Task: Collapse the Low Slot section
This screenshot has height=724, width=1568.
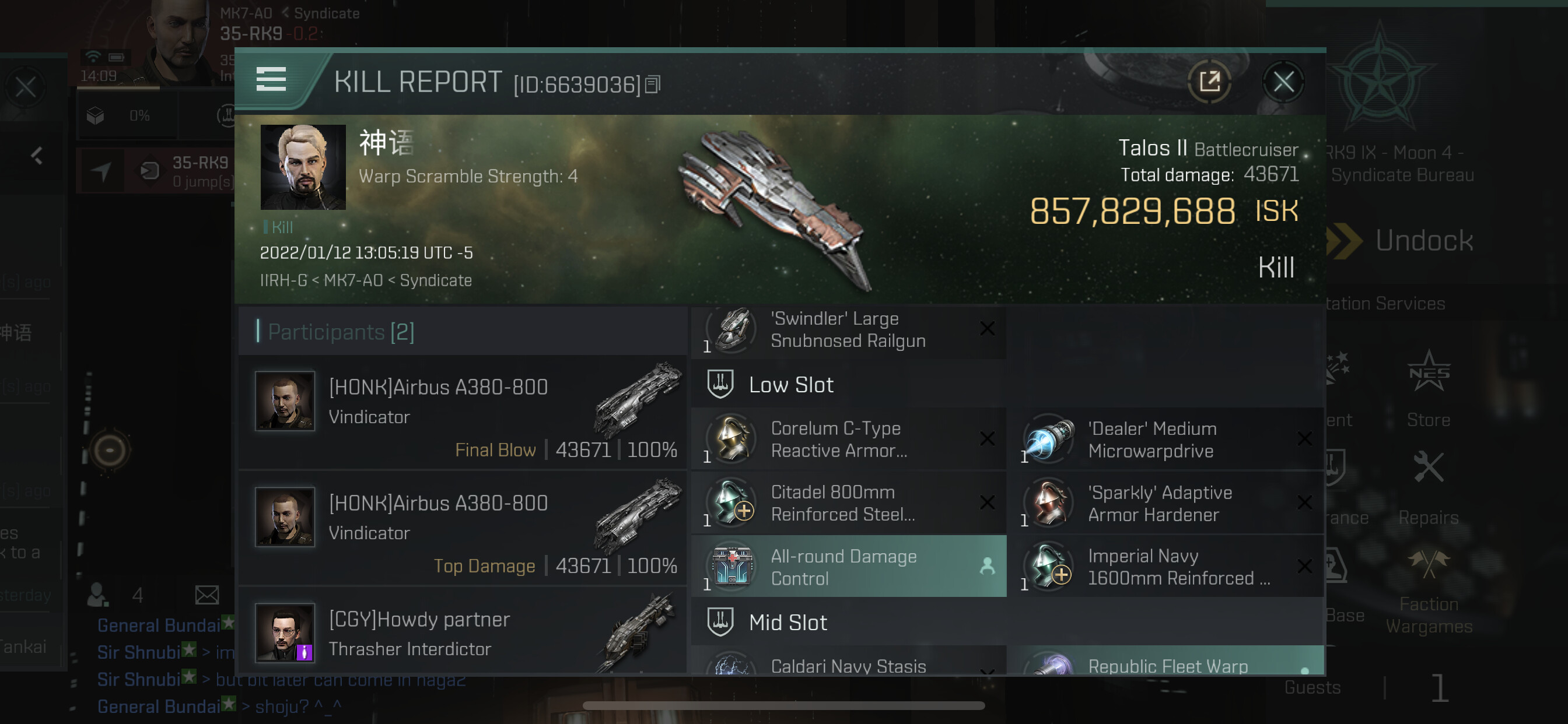Action: 849,385
